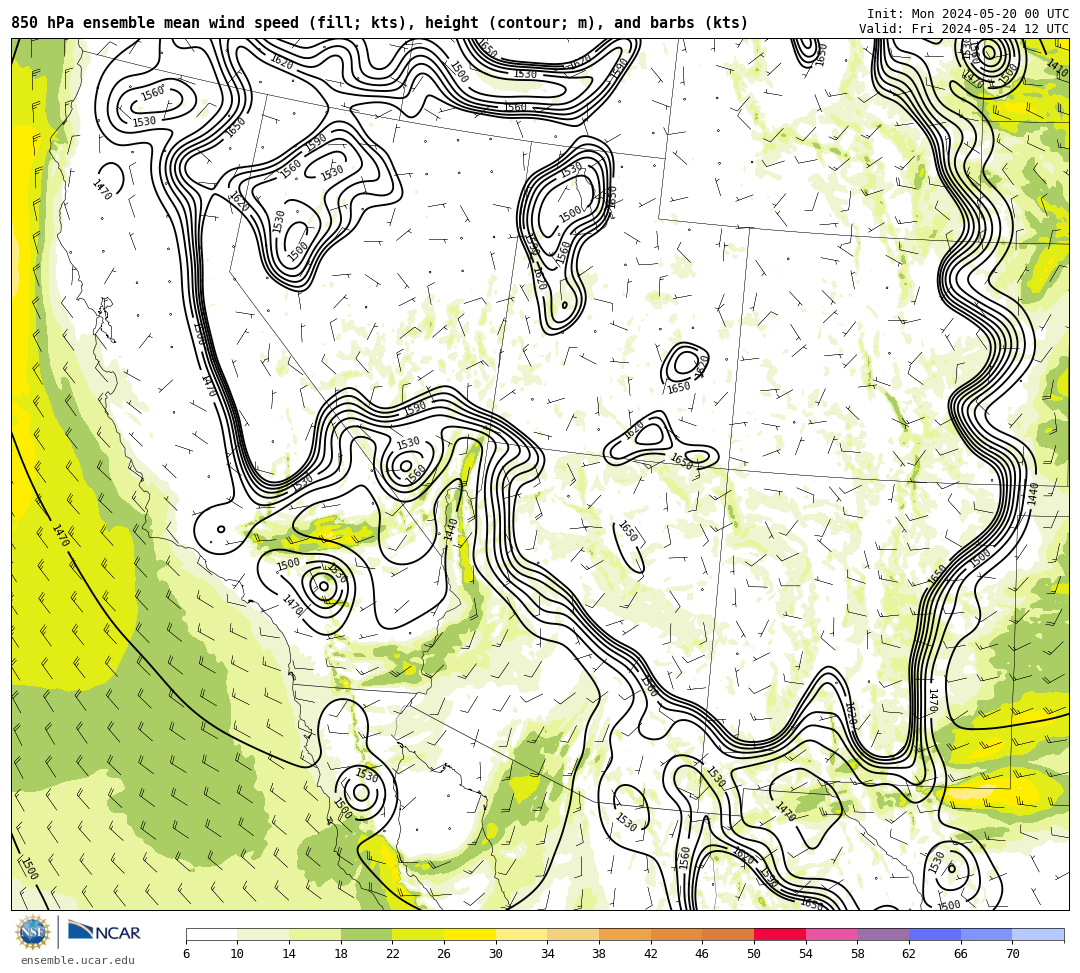Click the colorbar tick label 10
The image size is (1080, 973).
pos(238,954)
